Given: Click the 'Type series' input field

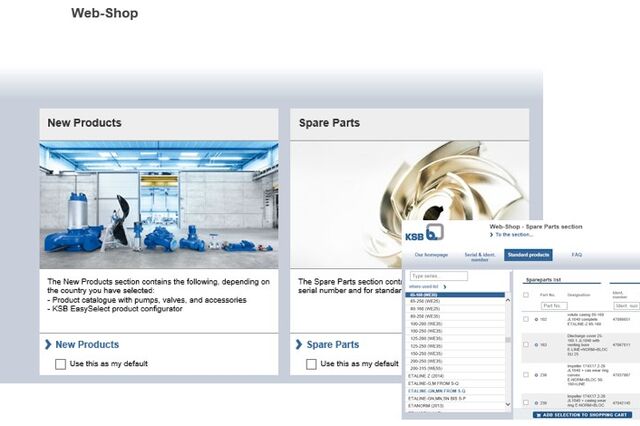Looking at the screenshot, I should pos(438,276).
